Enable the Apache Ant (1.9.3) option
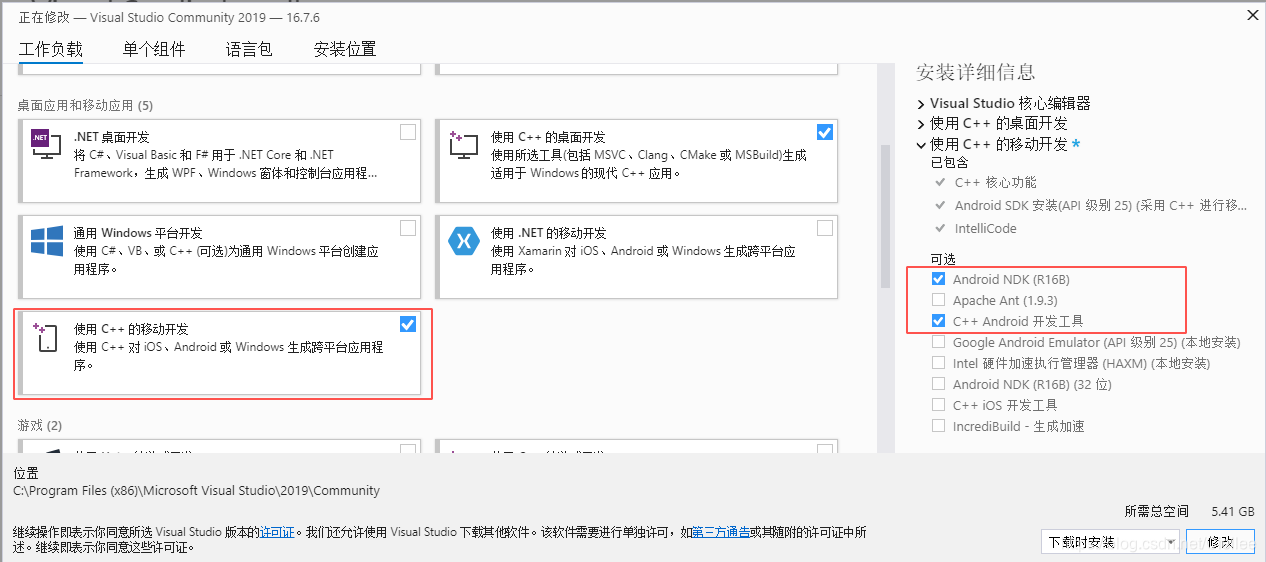 pos(938,300)
